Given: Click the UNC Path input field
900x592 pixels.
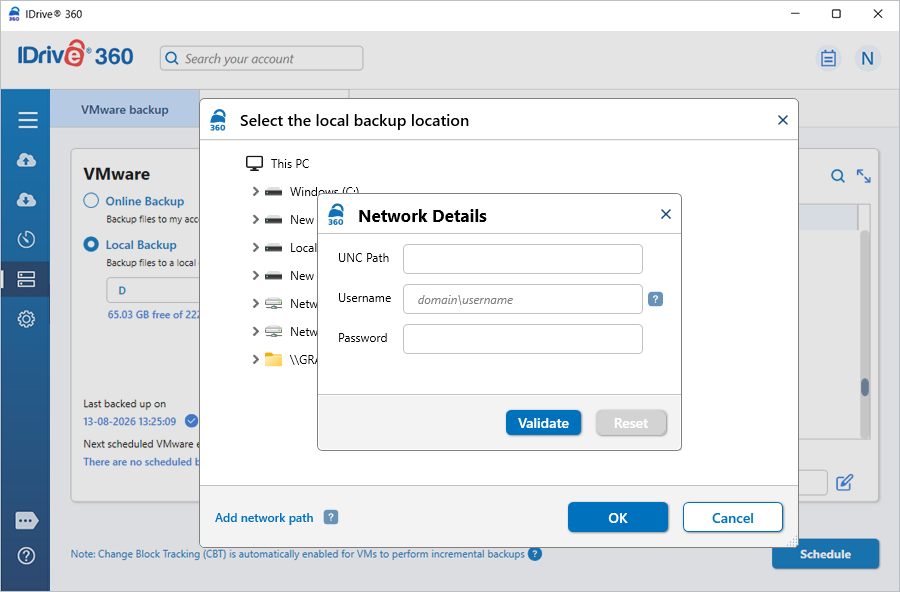Looking at the screenshot, I should [x=522, y=259].
